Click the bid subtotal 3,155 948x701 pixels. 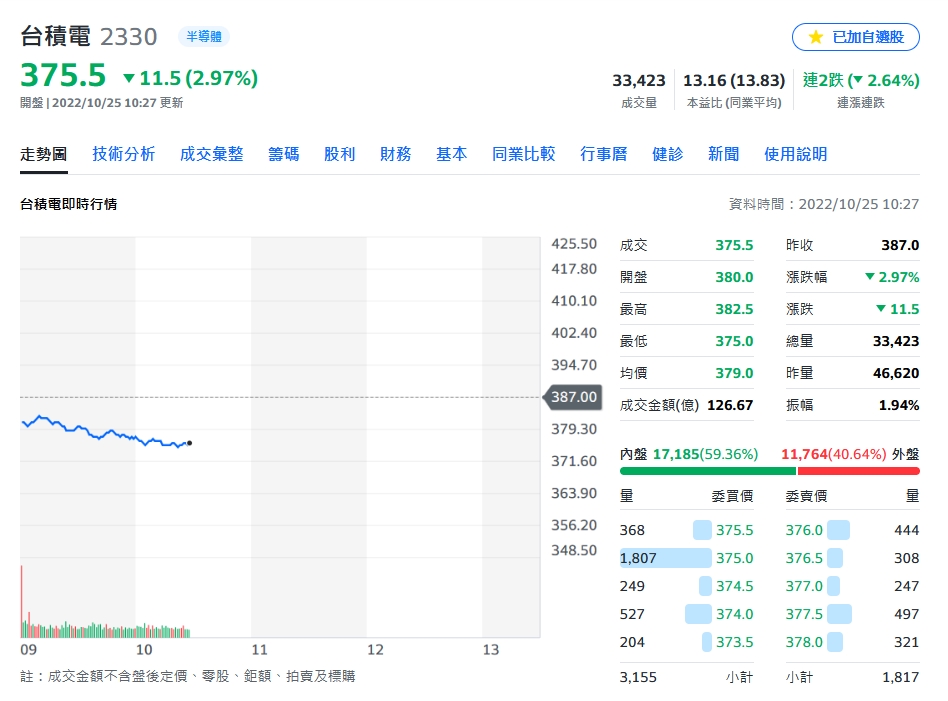click(638, 677)
